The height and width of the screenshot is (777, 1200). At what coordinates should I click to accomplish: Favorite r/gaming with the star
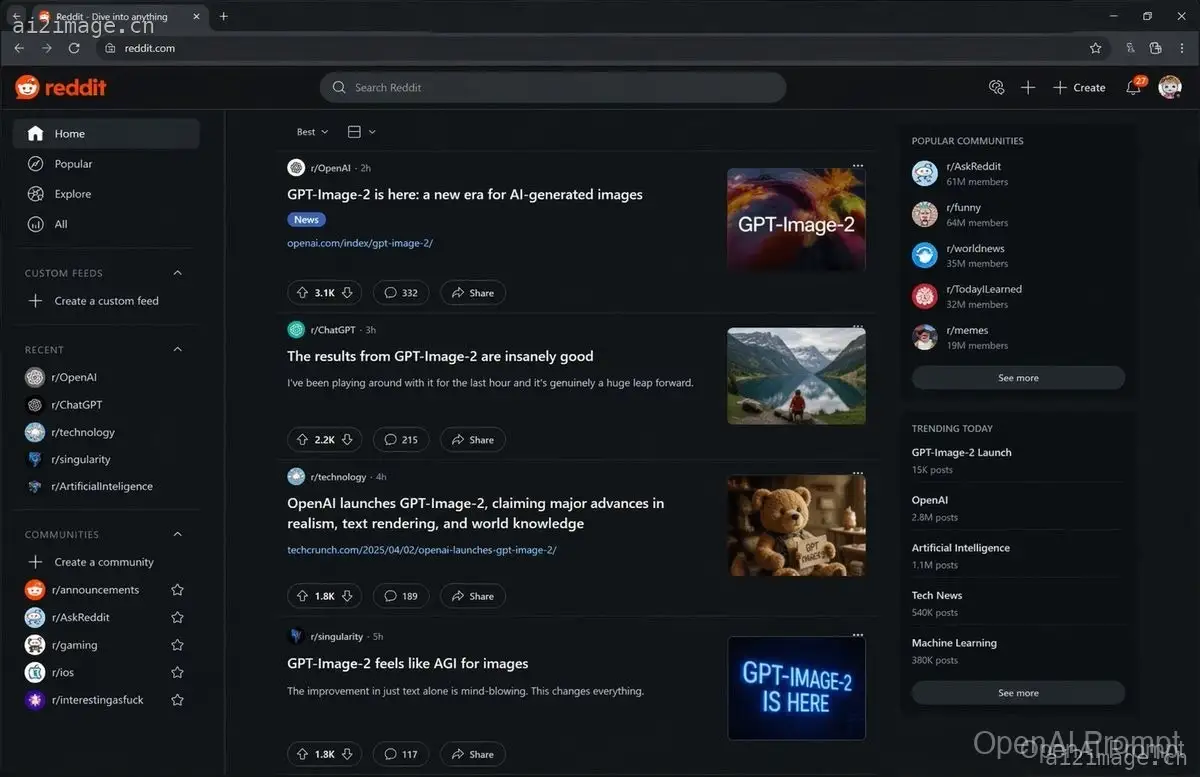(177, 645)
